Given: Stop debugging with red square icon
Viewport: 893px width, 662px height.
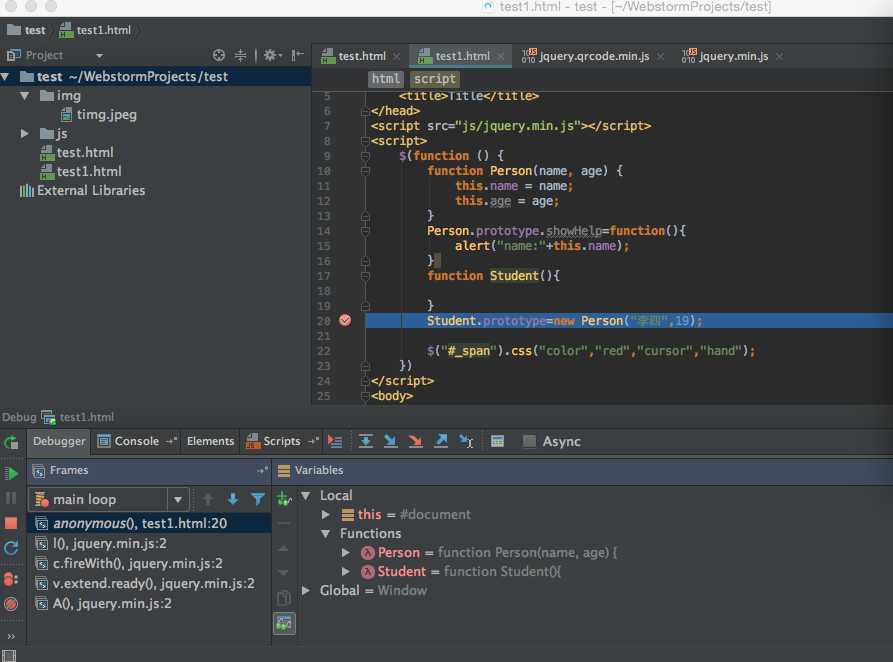Looking at the screenshot, I should 11,523.
